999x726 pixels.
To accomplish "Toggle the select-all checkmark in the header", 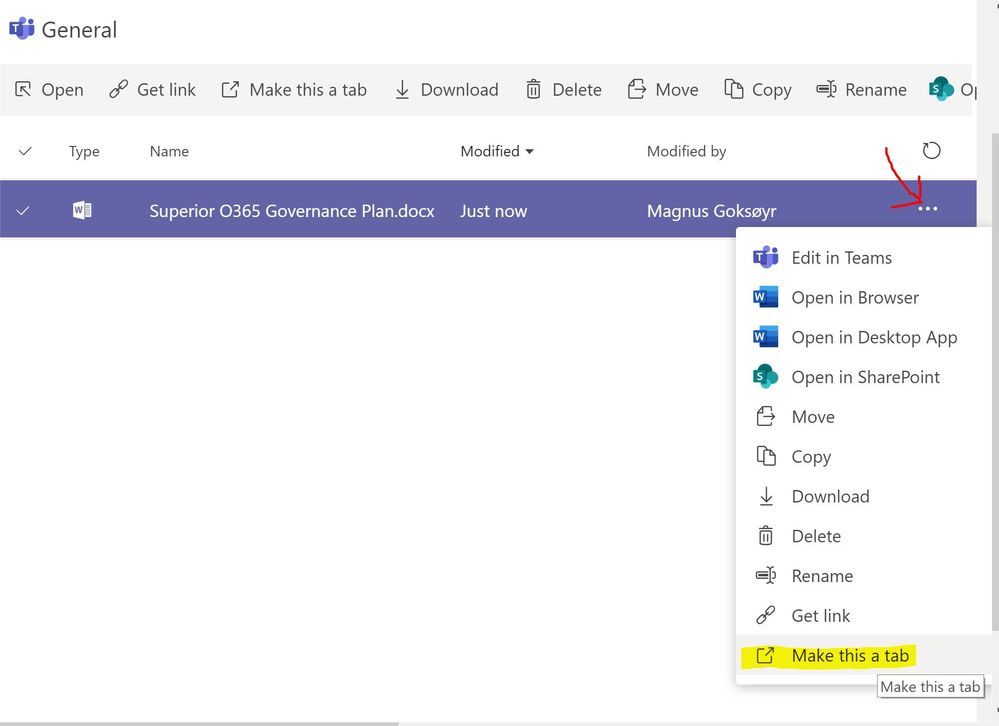I will pyautogui.click(x=25, y=151).
